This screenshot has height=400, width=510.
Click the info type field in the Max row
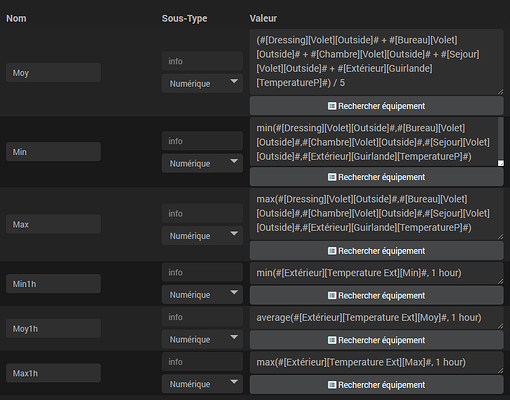202,213
